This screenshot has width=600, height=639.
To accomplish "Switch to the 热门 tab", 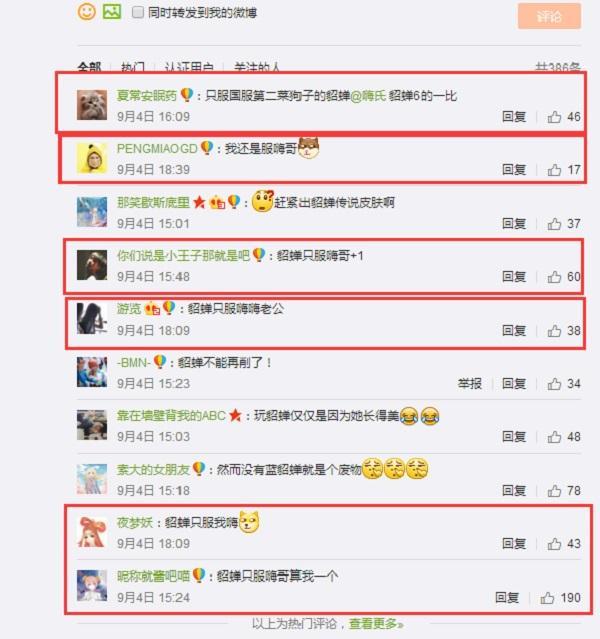I will pyautogui.click(x=132, y=67).
